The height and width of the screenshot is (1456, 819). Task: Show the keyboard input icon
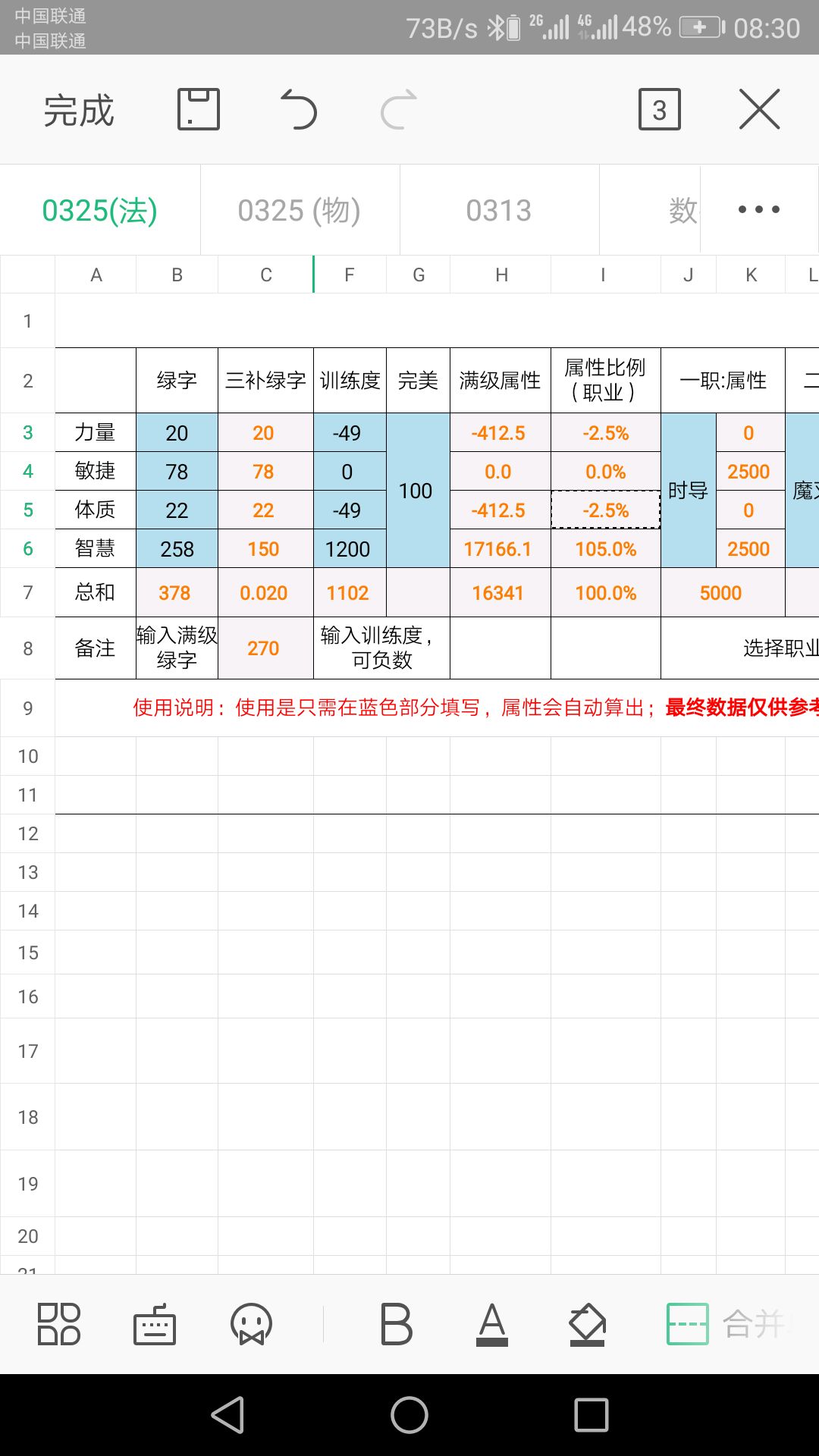pos(155,1324)
